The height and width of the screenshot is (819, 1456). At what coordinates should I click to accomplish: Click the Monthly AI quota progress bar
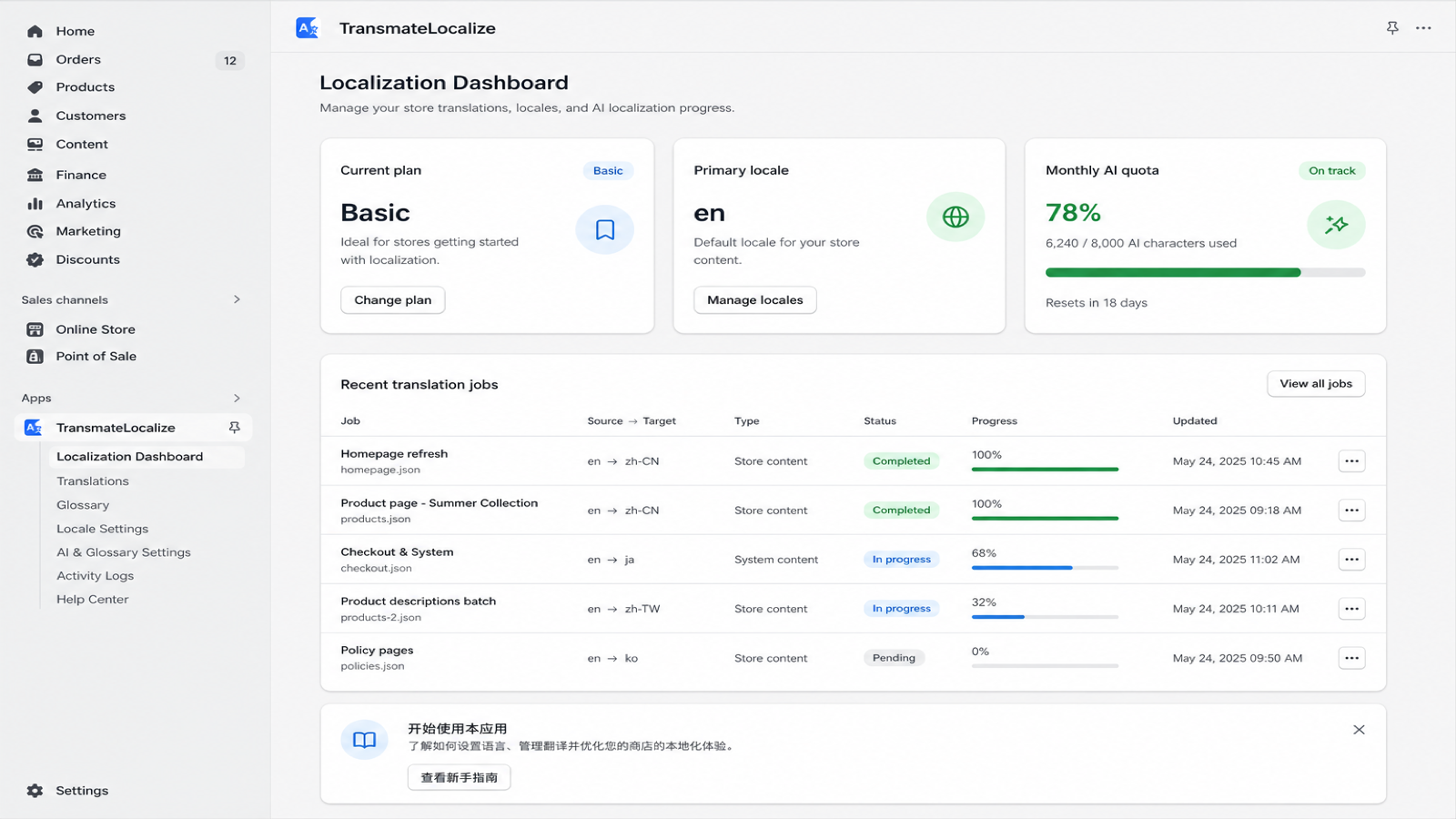tap(1205, 272)
